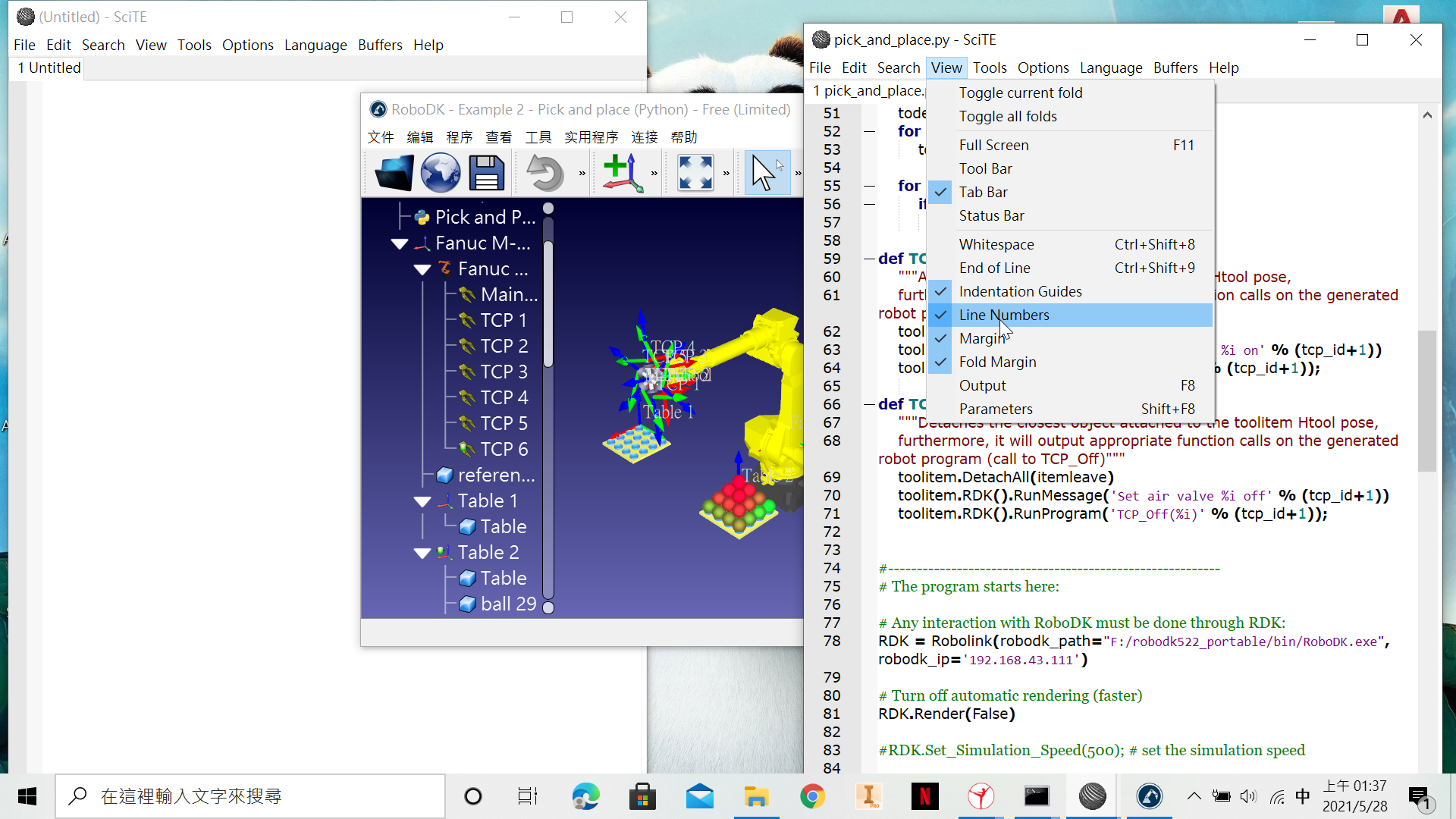
Task: Select the pick_and_place.py buffer tab
Action: (x=869, y=90)
